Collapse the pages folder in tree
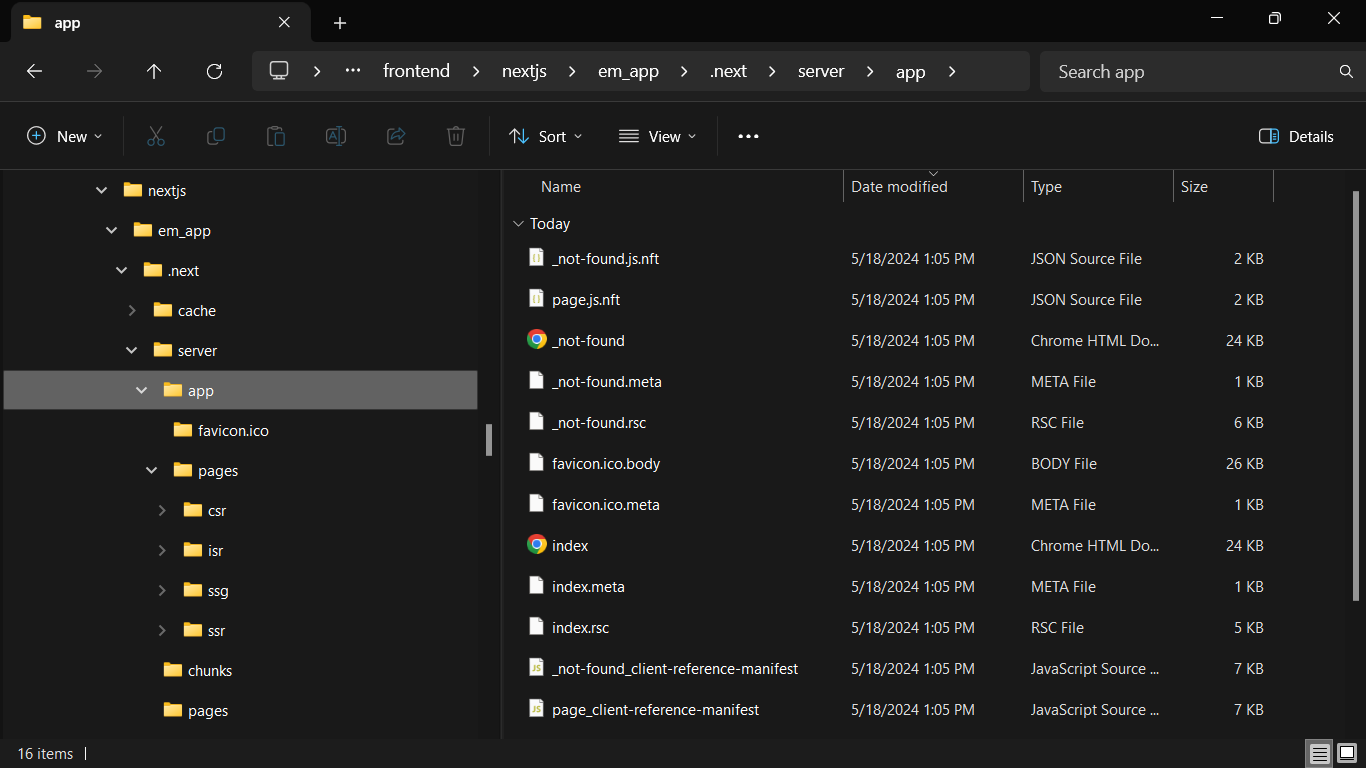 tap(152, 471)
